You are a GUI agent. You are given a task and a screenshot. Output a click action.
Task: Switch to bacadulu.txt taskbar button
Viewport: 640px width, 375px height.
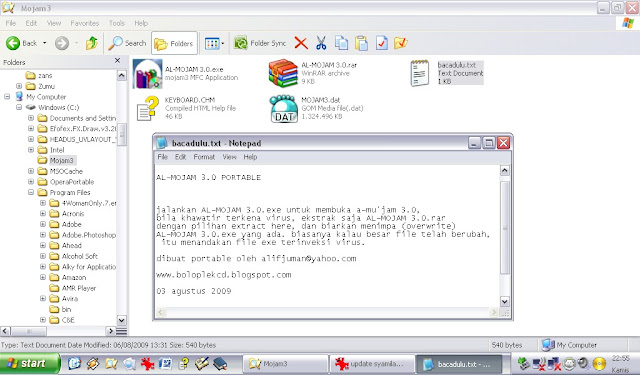pyautogui.click(x=458, y=364)
